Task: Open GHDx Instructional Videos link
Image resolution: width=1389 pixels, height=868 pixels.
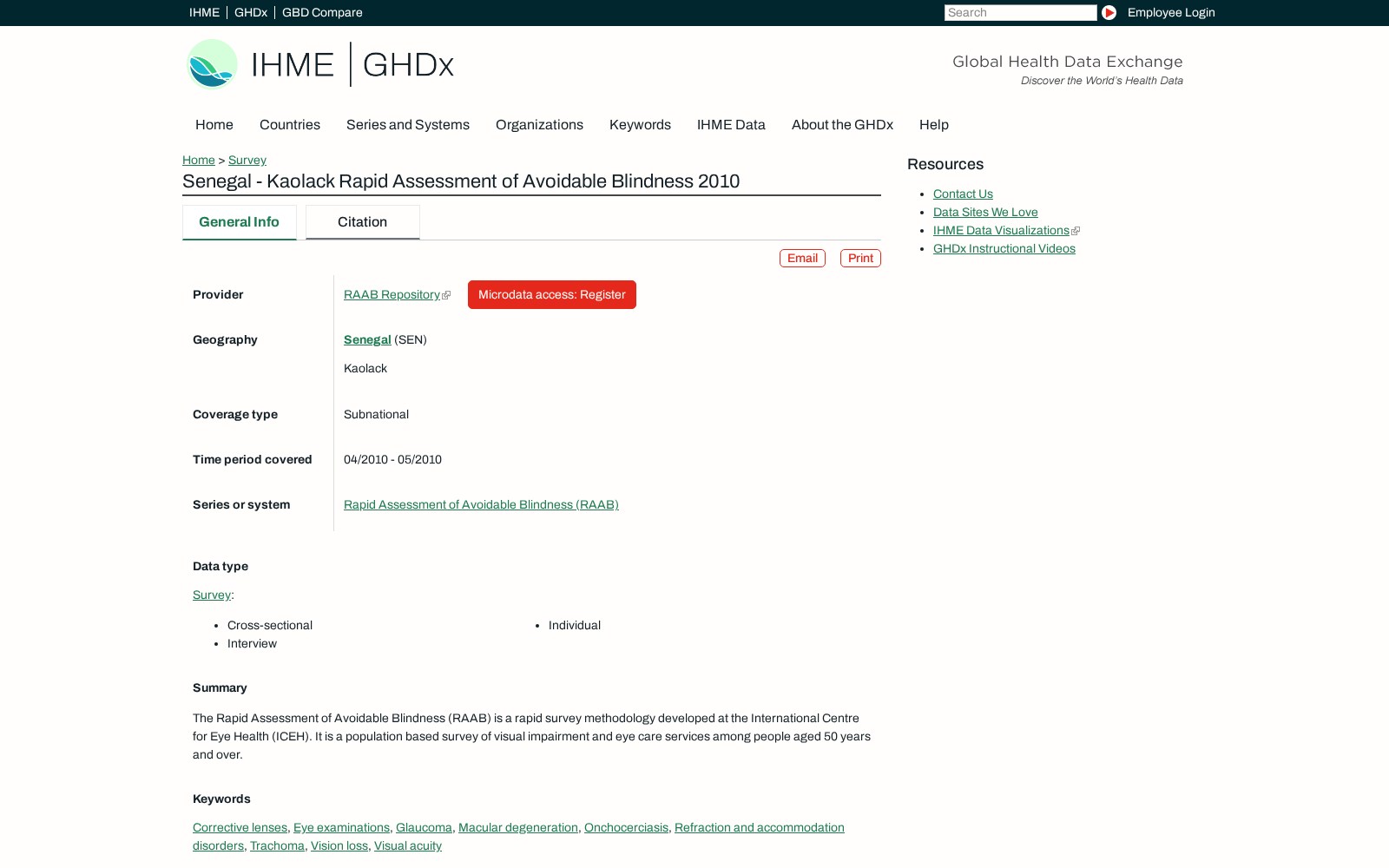Action: (1004, 249)
